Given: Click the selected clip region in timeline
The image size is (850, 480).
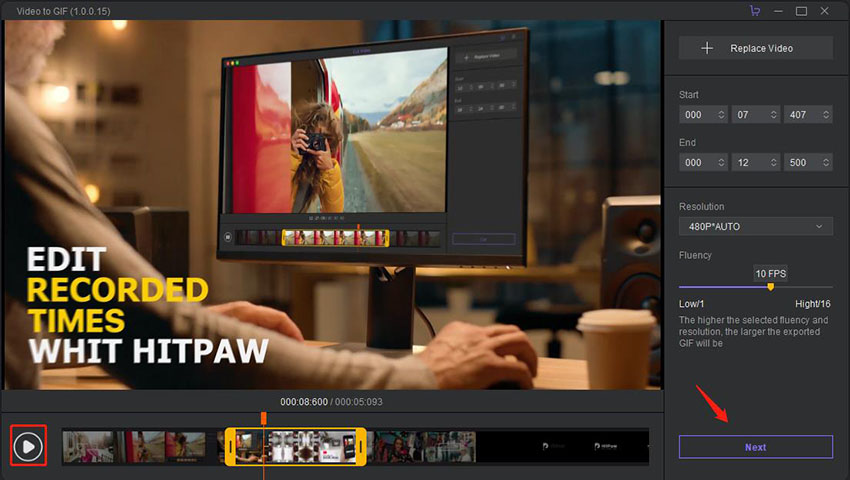Looking at the screenshot, I should (295, 446).
